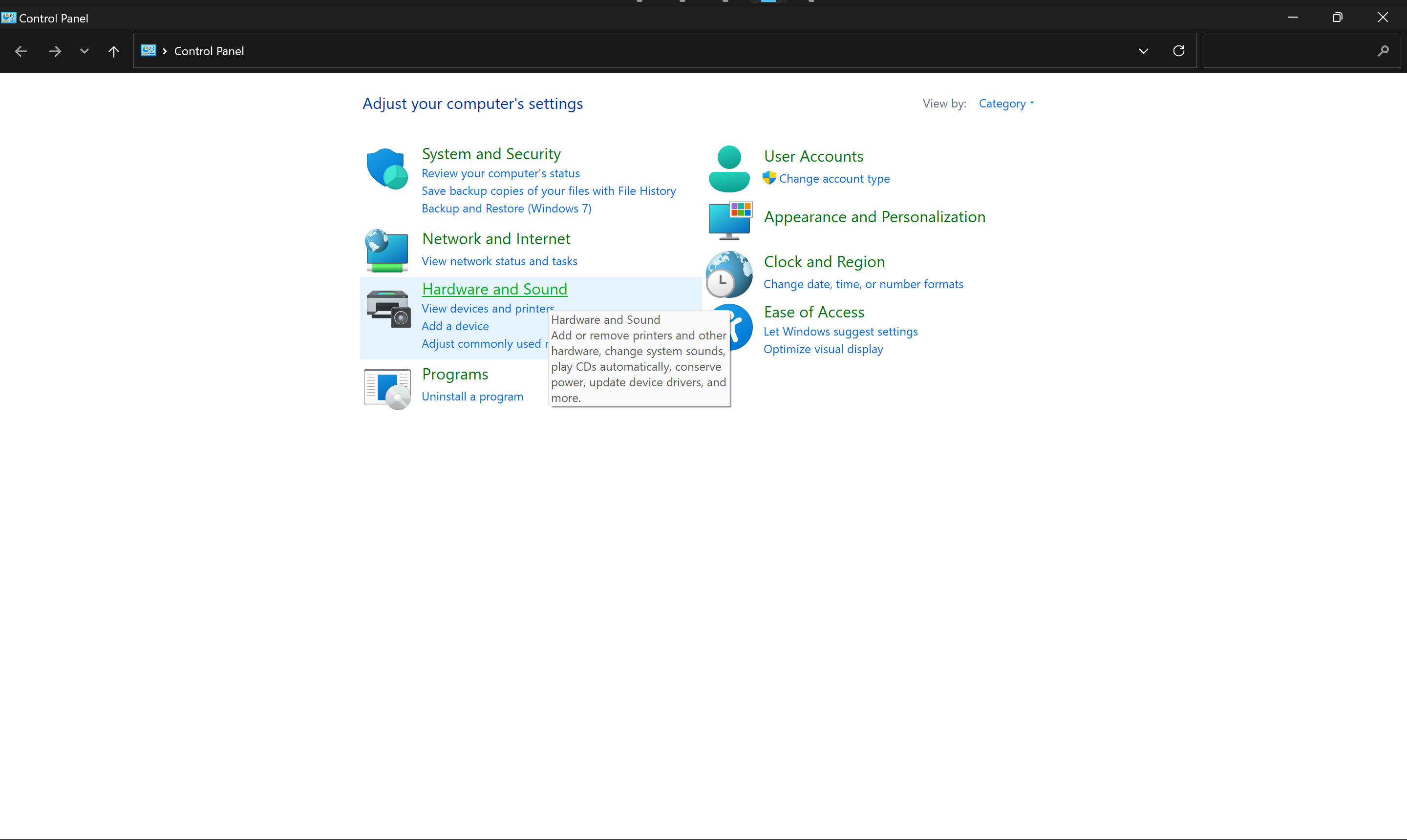The width and height of the screenshot is (1407, 840).
Task: Open Review your computer's status
Action: coord(501,173)
